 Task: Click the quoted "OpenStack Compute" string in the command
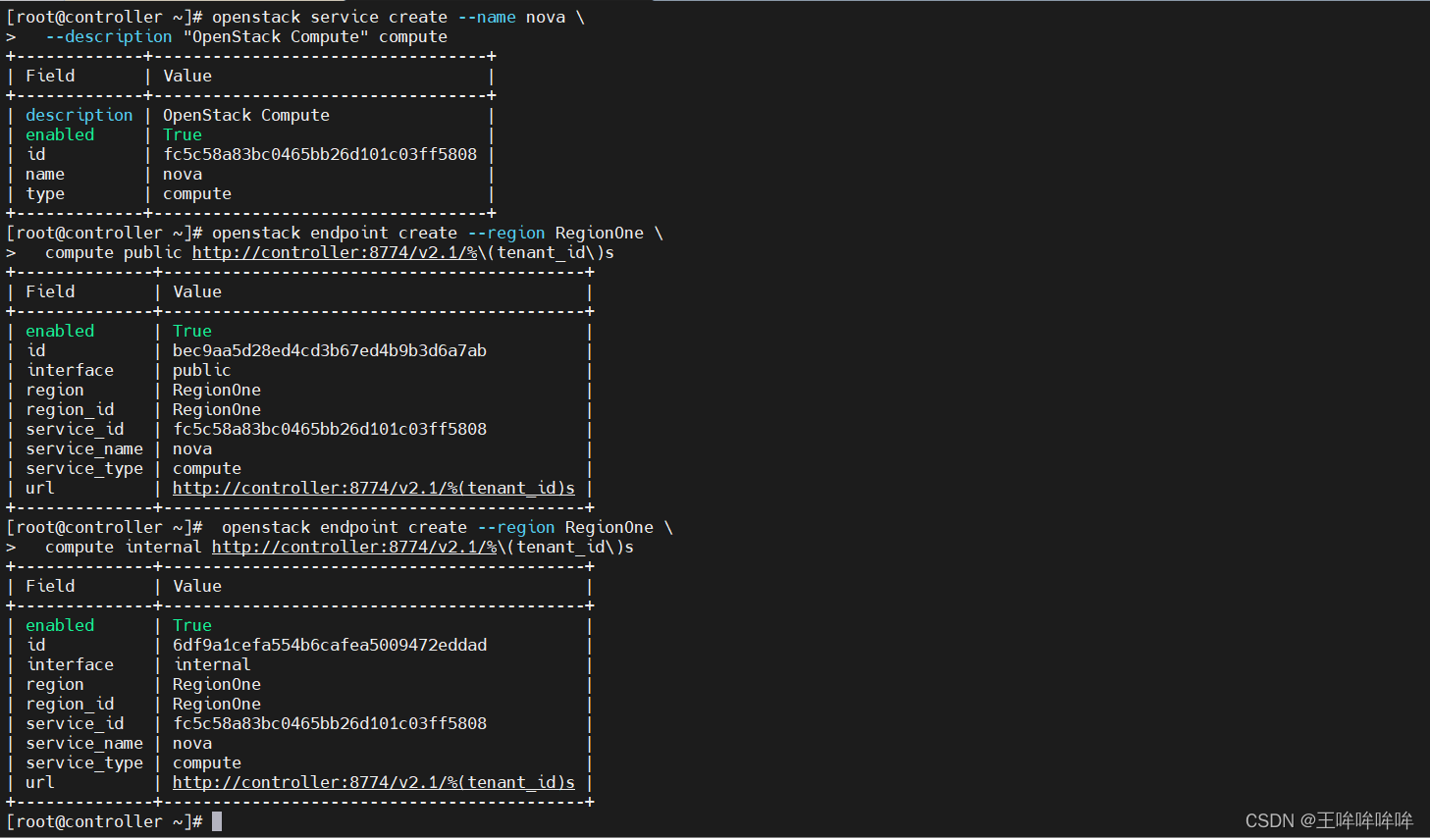tap(276, 36)
